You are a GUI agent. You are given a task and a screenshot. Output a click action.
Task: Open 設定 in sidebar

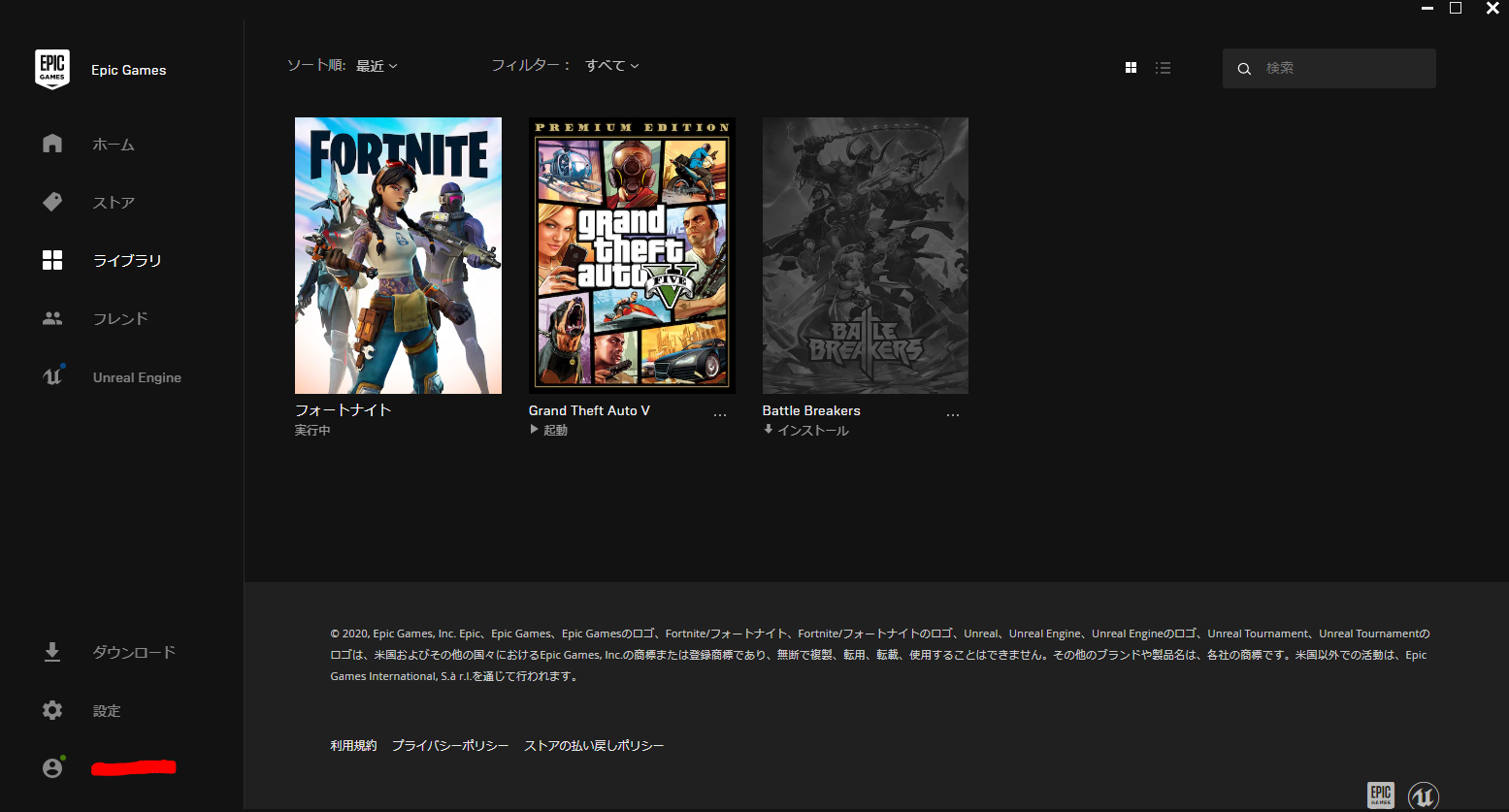[x=107, y=711]
